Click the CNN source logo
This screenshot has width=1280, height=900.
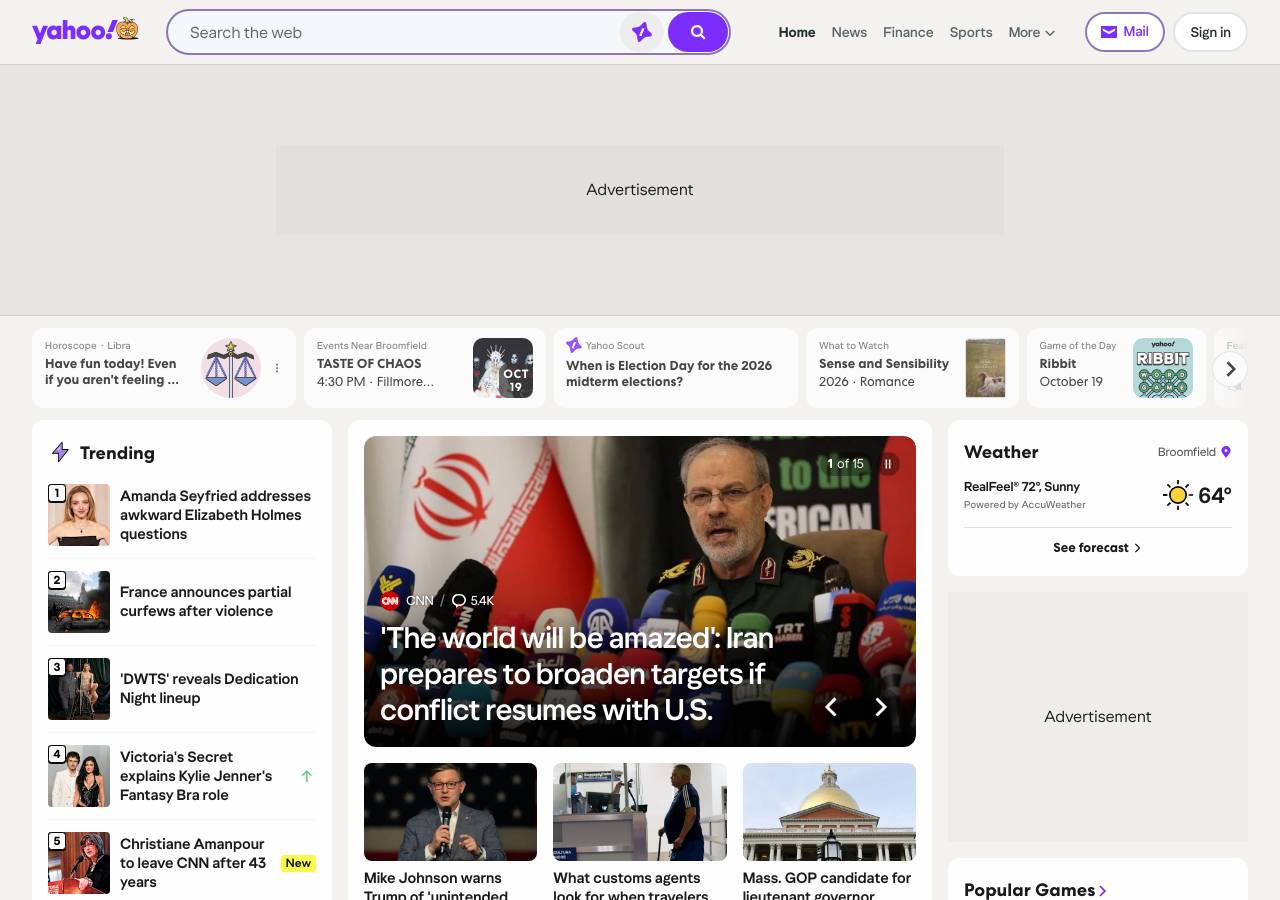coord(390,601)
